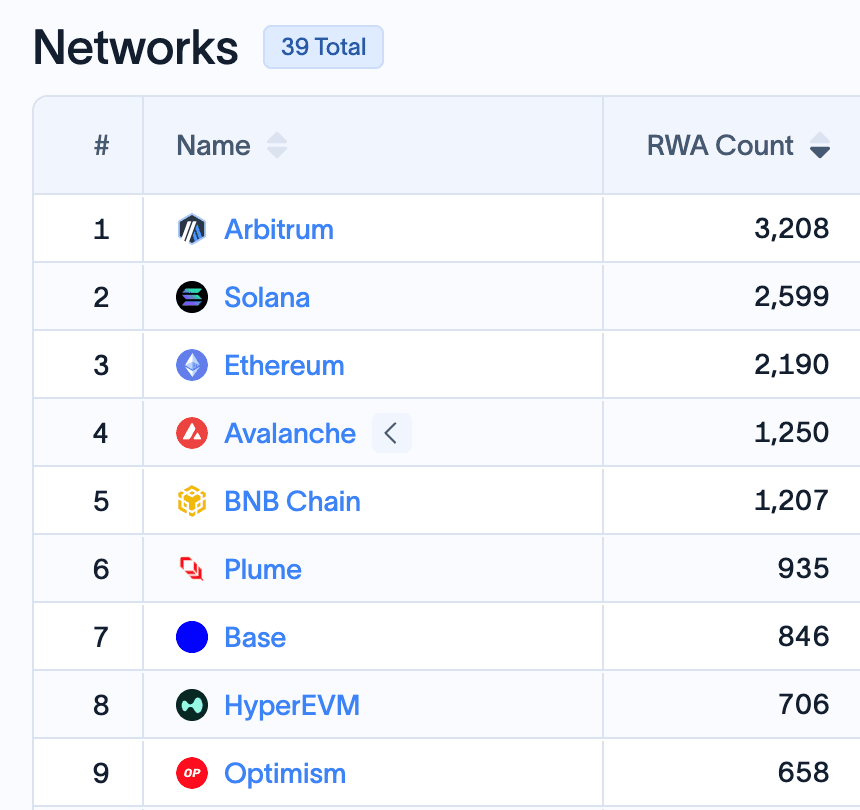Click rank number 1 in Arbitrum row
The height and width of the screenshot is (810, 860).
101,229
